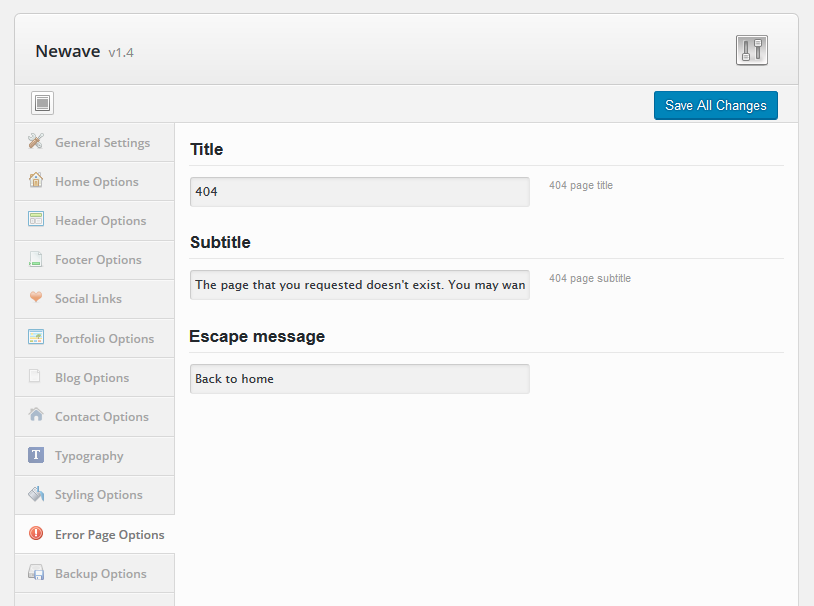Viewport: 814px width, 606px height.
Task: Focus the Subtitle text field
Action: point(360,285)
